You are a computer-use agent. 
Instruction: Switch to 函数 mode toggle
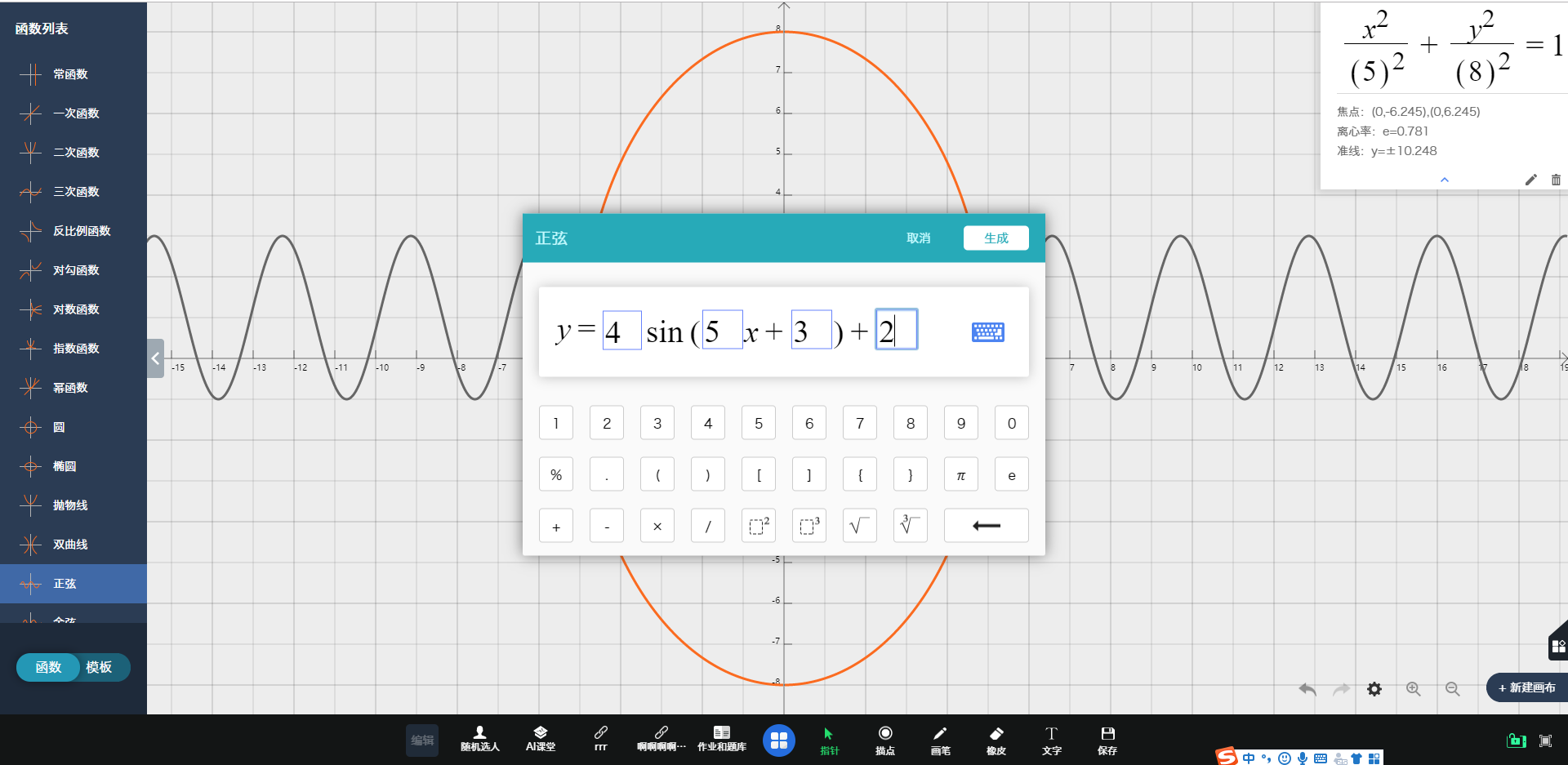pyautogui.click(x=48, y=667)
